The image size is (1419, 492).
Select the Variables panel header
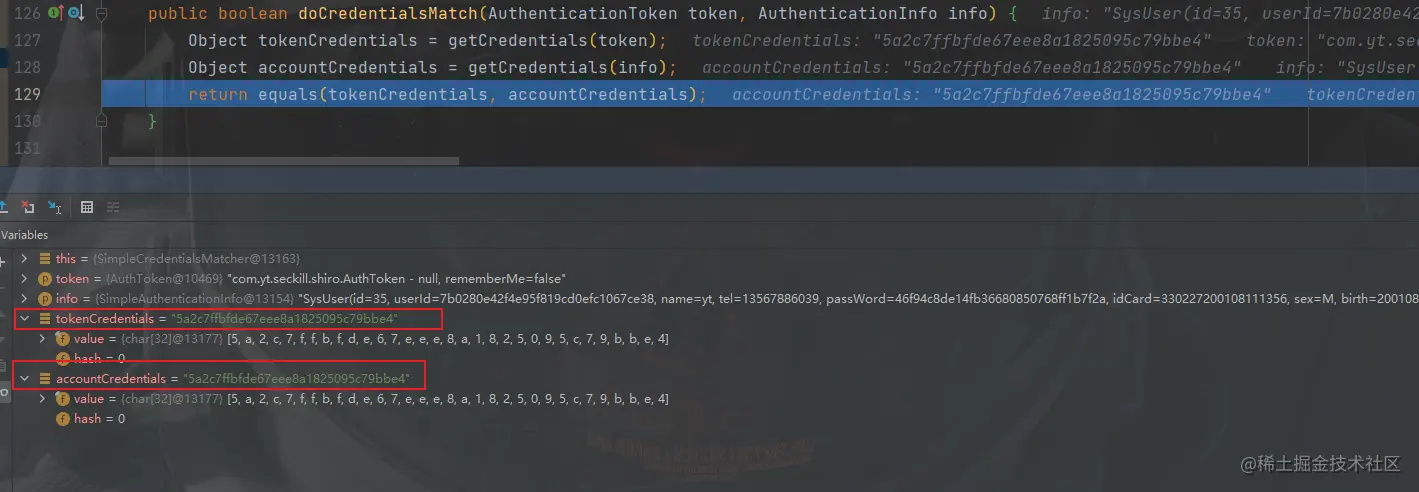point(24,235)
